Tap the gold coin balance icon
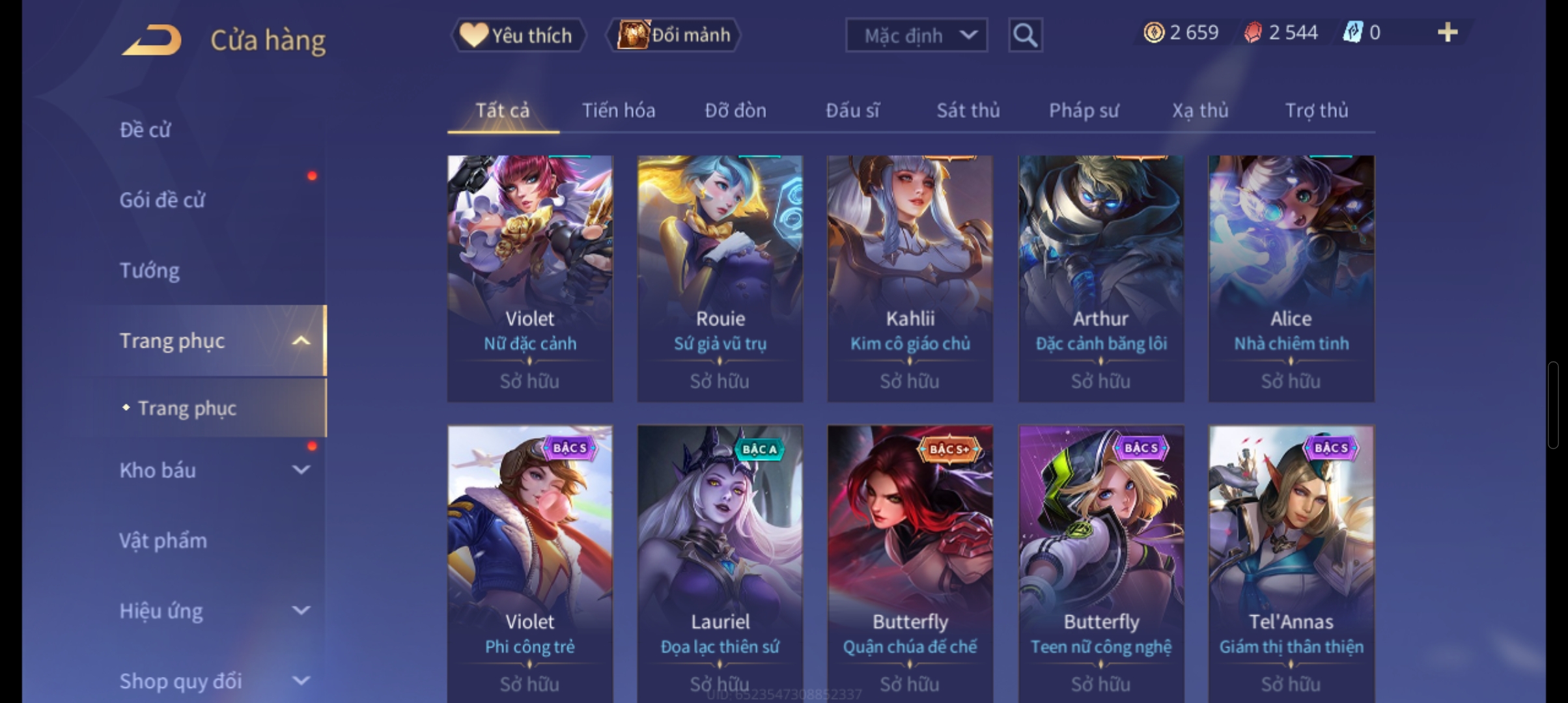 [1154, 33]
